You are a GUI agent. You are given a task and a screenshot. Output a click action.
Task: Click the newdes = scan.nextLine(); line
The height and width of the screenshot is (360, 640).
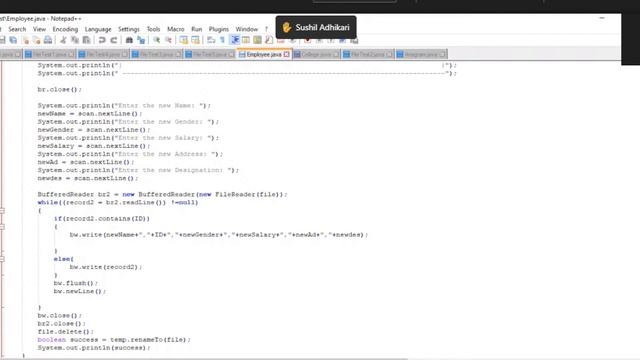(88, 178)
